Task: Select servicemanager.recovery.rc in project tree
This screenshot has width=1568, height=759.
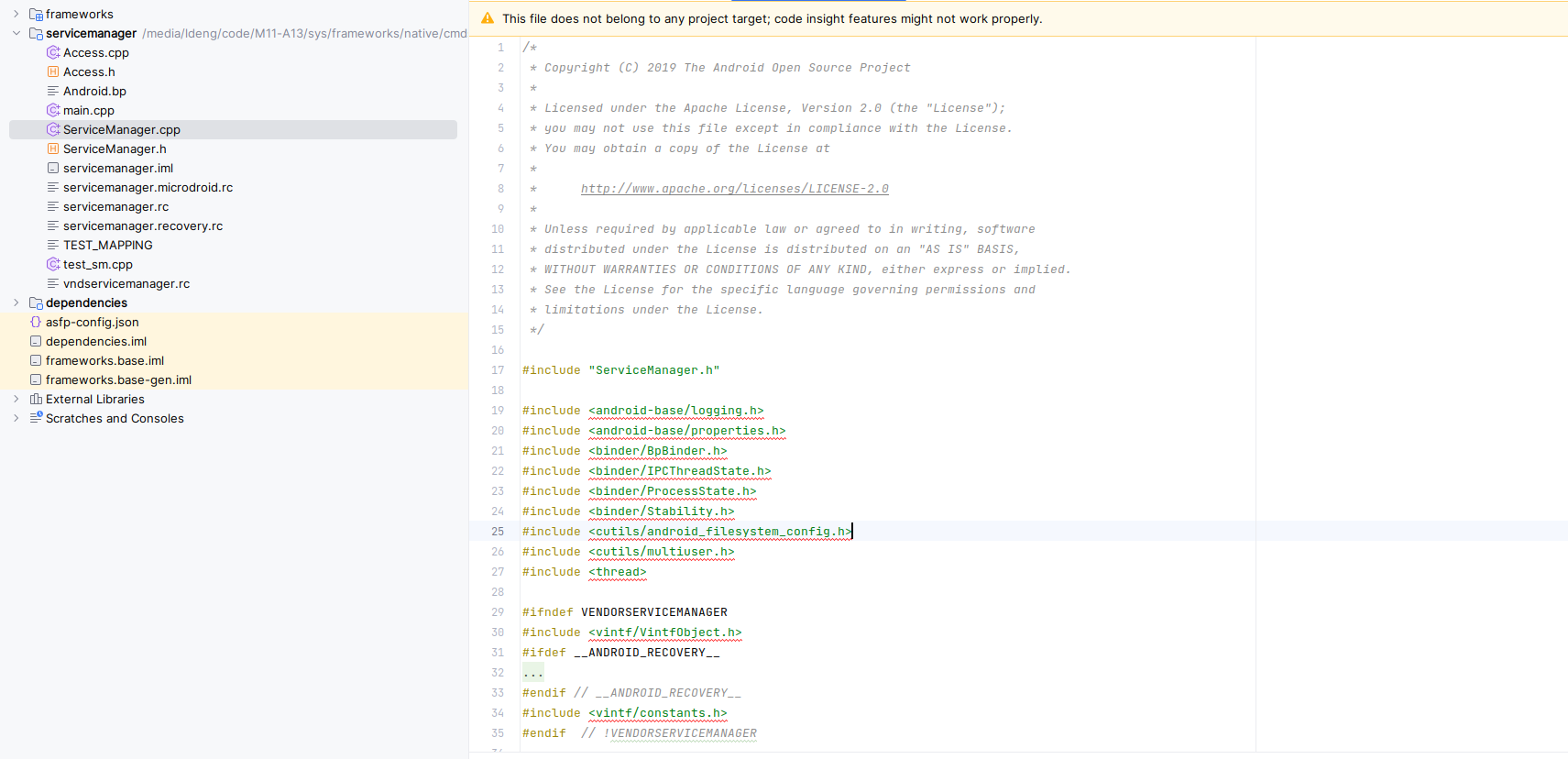Action: [x=143, y=225]
